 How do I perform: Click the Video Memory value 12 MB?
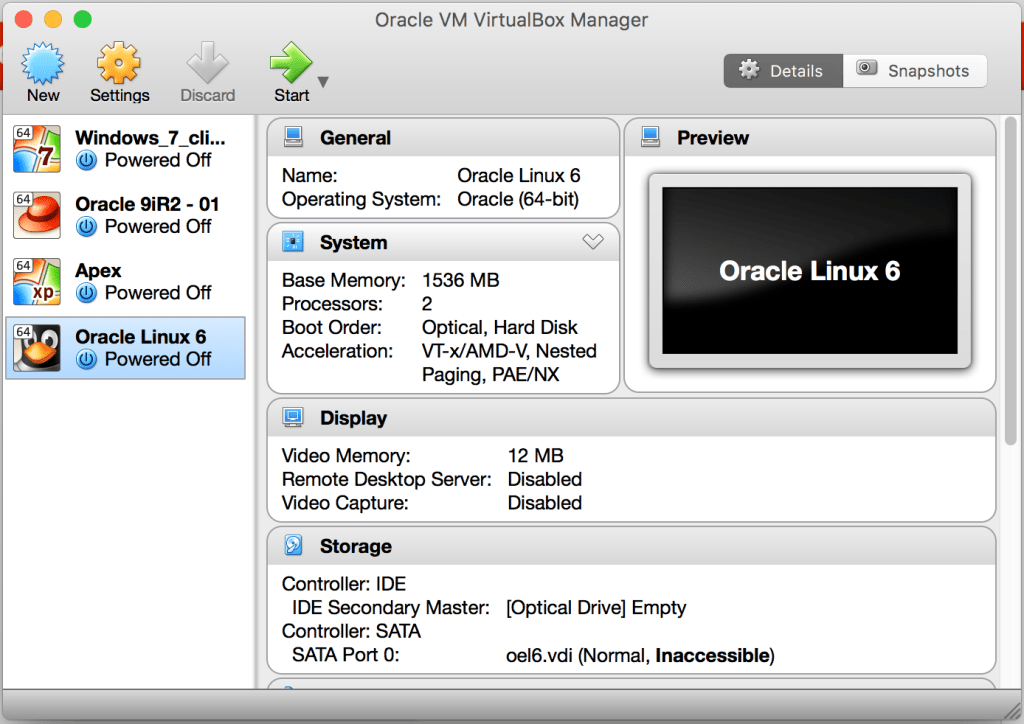tap(536, 456)
